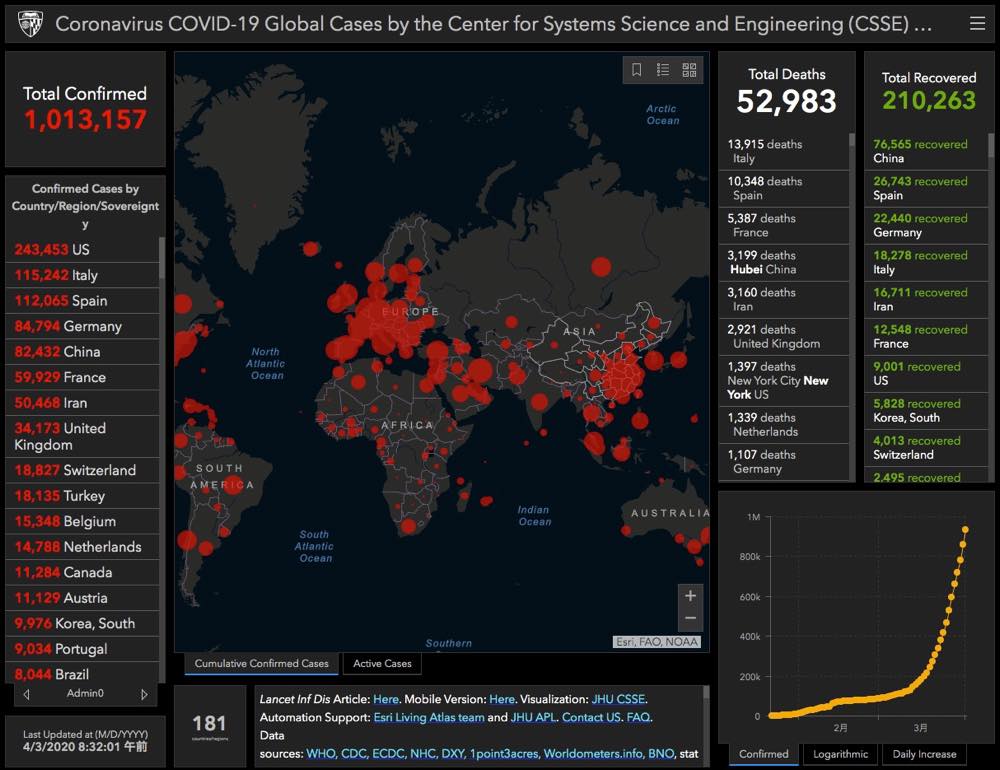Select the Daily Increase chart tab
Screen dimensions: 1000x770
click(x=924, y=754)
